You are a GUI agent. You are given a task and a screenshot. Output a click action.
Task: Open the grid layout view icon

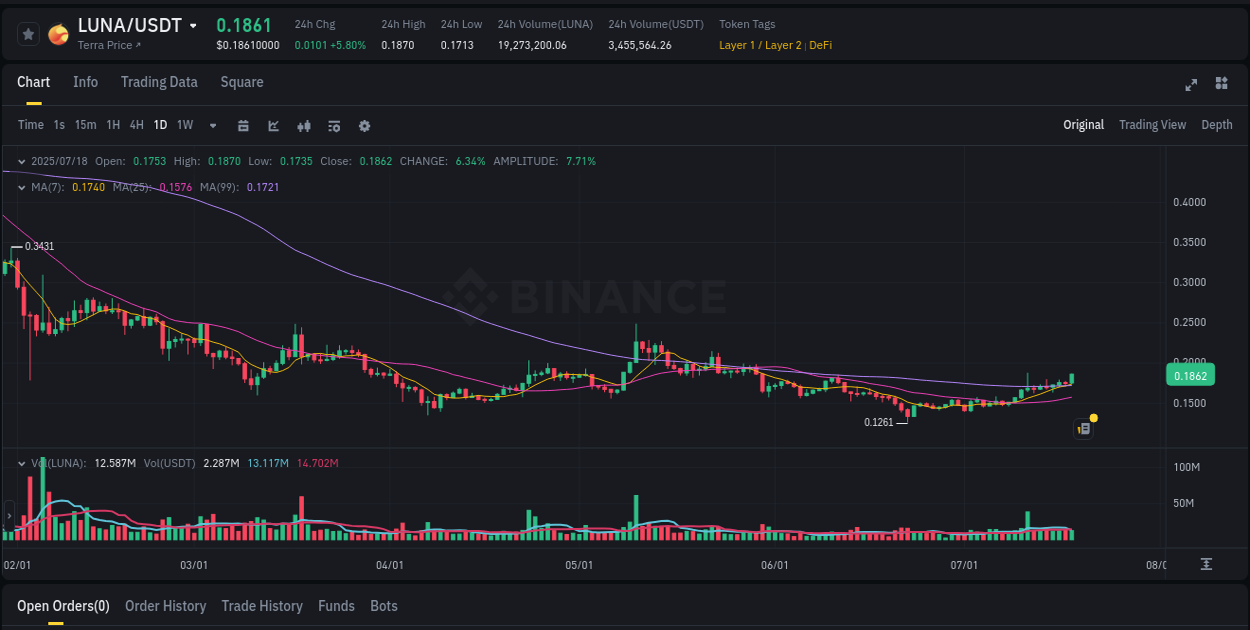[x=1221, y=85]
